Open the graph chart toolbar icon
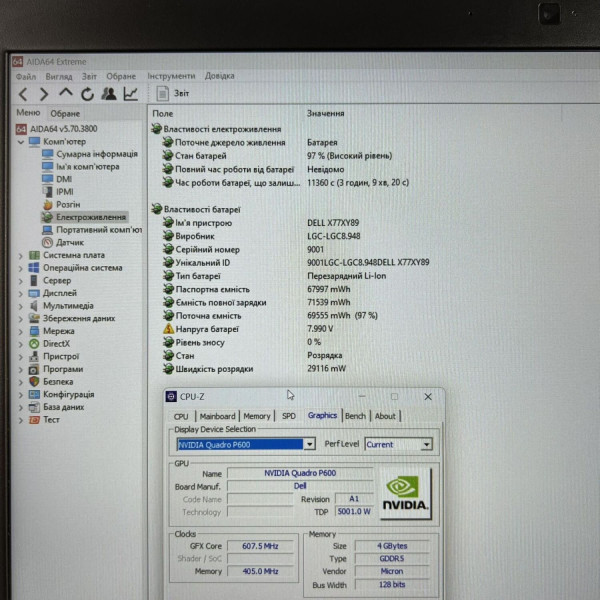600x600 pixels. pyautogui.click(x=131, y=94)
